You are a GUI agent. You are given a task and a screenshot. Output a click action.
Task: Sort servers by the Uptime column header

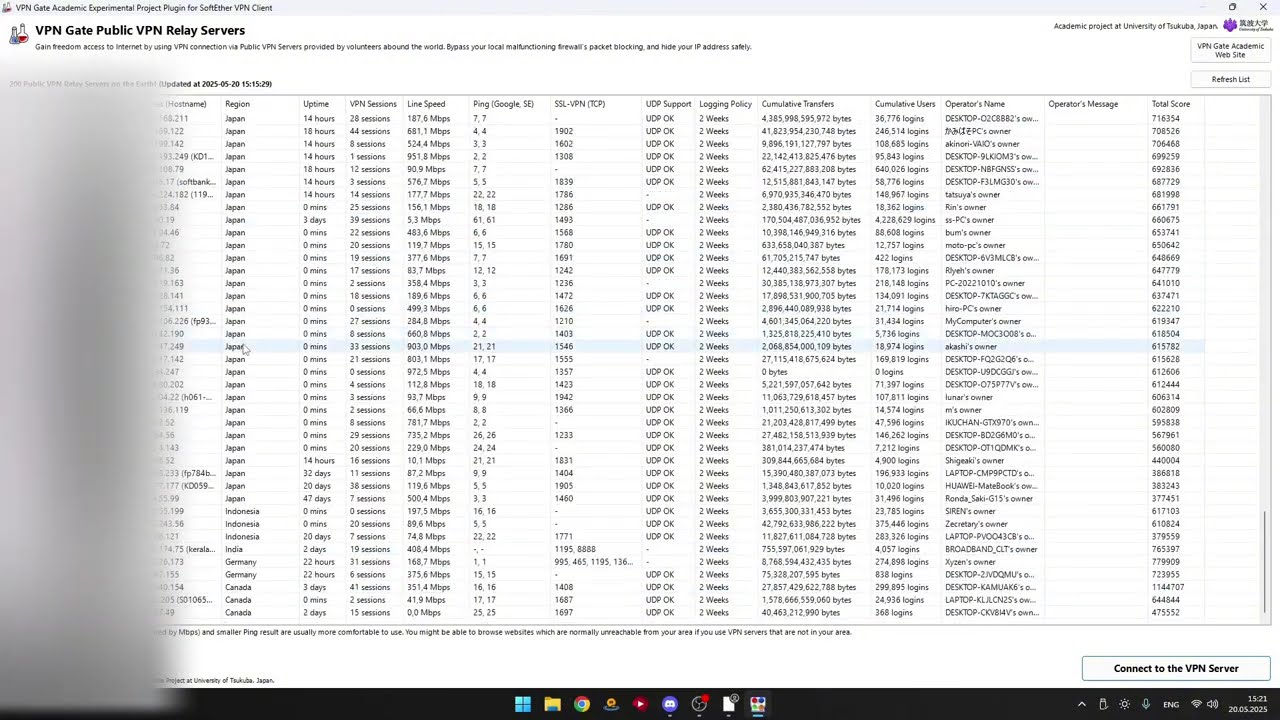pyautogui.click(x=322, y=104)
